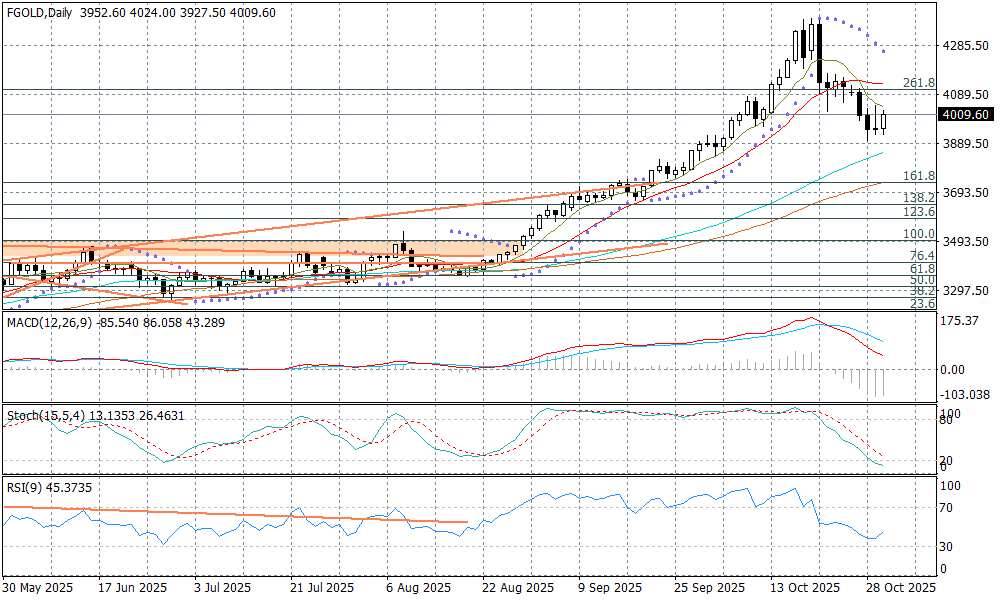Click the 4285.50 price axis label
The width and height of the screenshot is (1000, 600).
coord(965,46)
